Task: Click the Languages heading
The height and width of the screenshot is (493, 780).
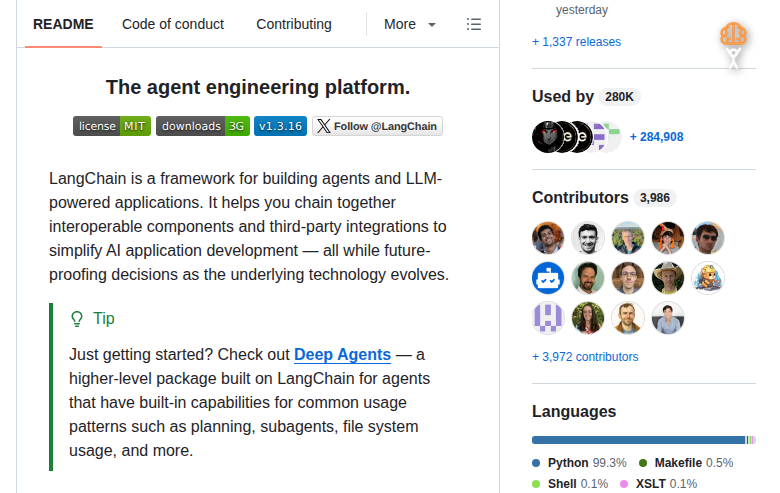Action: (x=574, y=412)
